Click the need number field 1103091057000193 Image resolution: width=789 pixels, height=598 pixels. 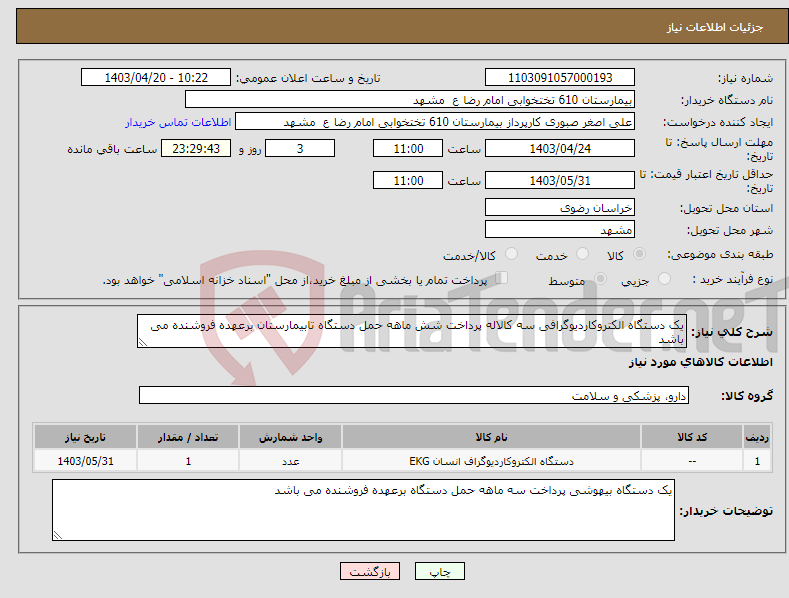560,78
